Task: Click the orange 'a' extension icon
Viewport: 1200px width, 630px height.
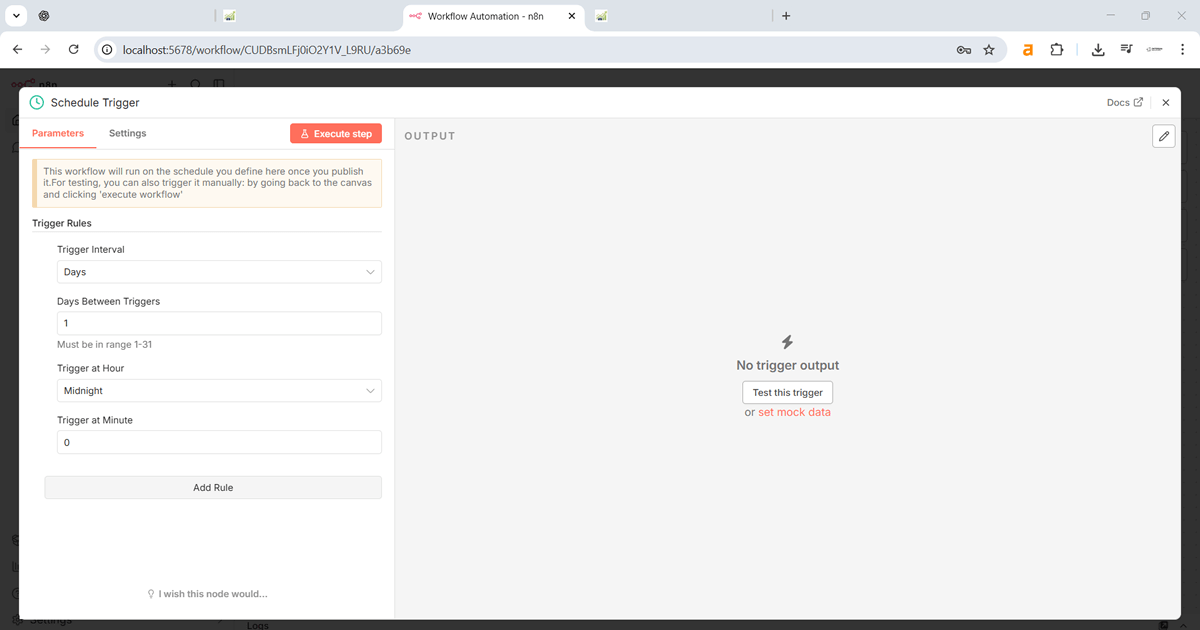Action: 1027,49
